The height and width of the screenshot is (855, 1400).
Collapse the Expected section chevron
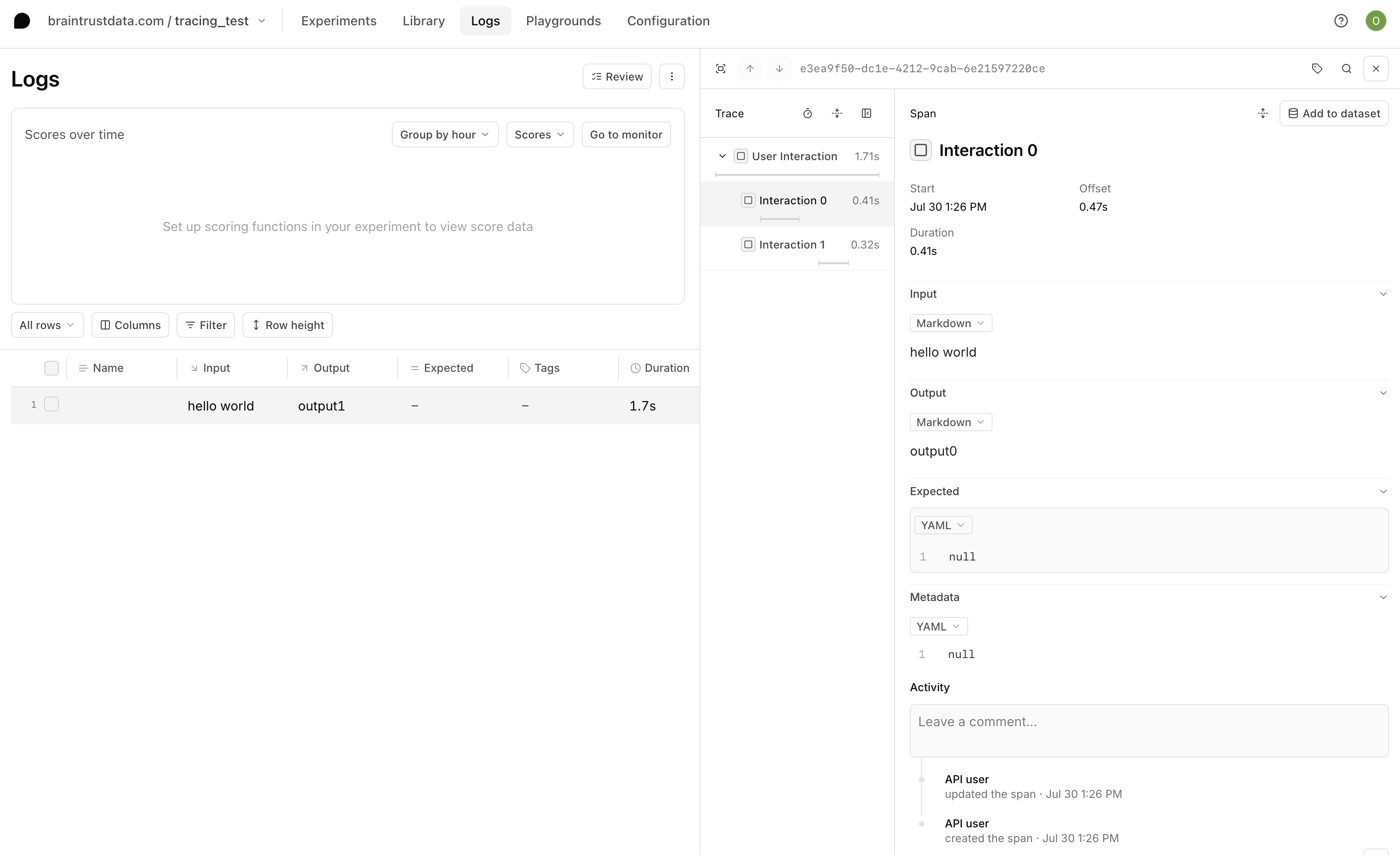pyautogui.click(x=1383, y=492)
